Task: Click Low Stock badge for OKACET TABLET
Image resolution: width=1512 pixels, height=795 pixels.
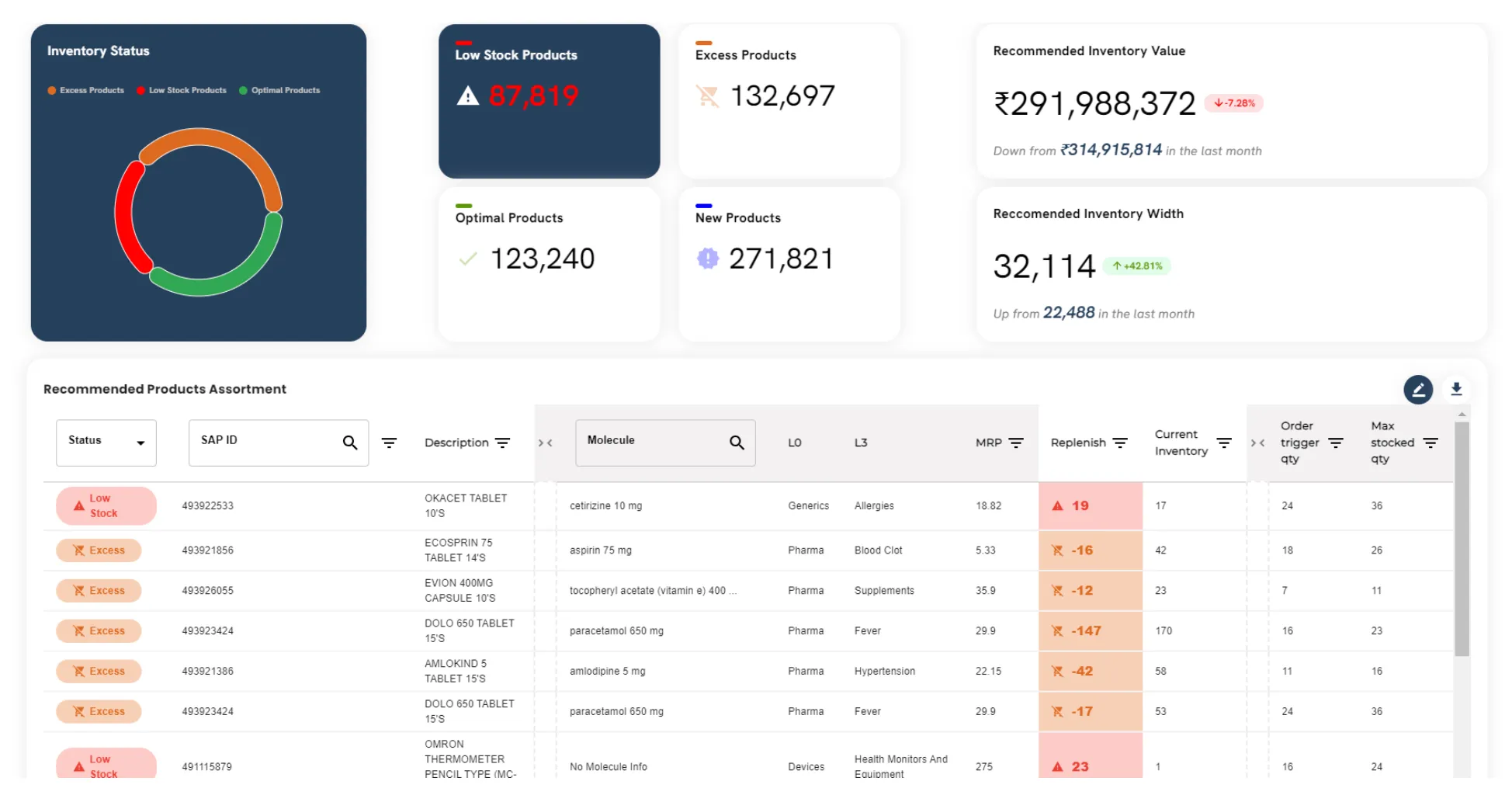Action: pos(106,506)
